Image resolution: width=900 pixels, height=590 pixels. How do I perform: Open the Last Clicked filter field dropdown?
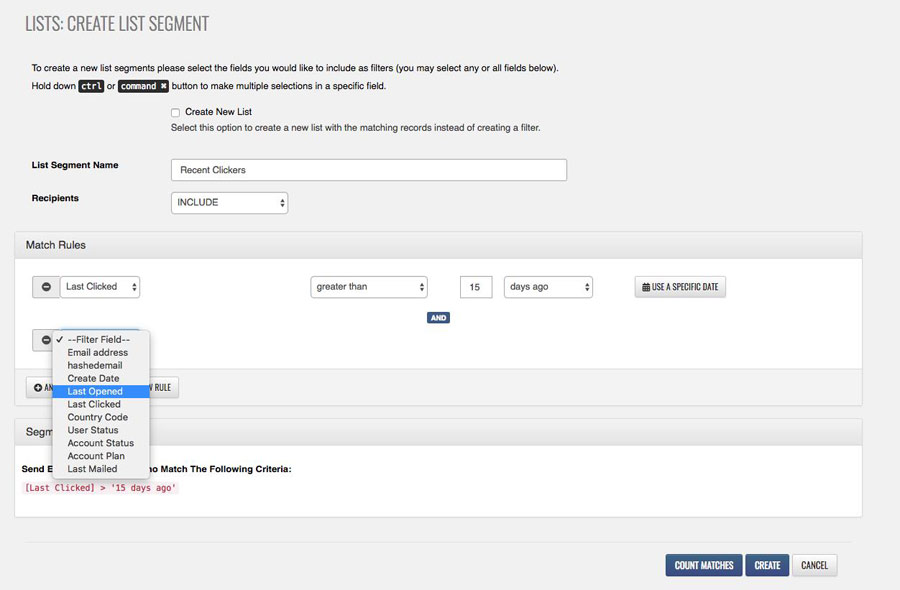point(99,287)
